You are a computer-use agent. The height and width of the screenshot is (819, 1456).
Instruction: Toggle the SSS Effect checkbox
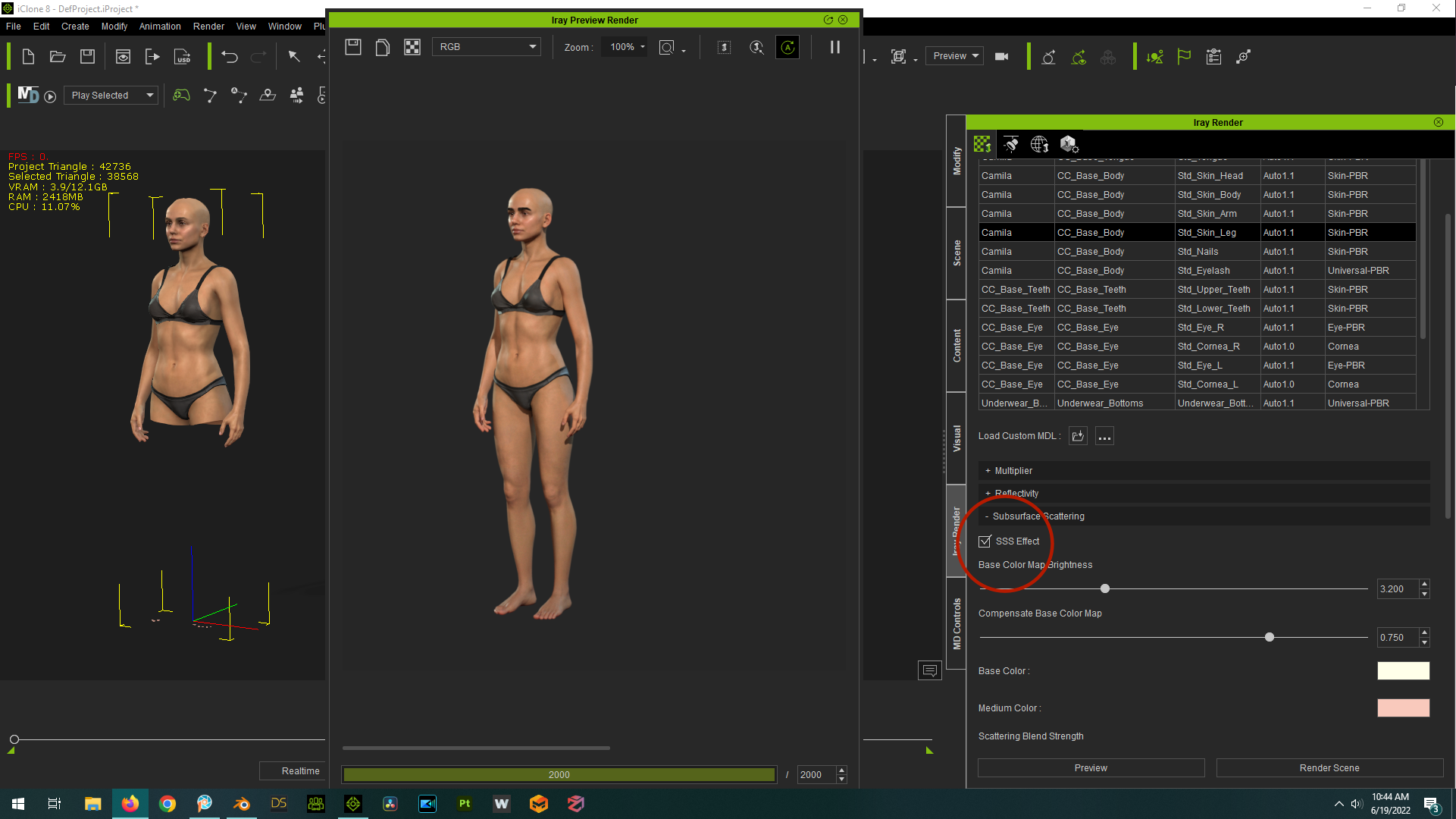[985, 541]
